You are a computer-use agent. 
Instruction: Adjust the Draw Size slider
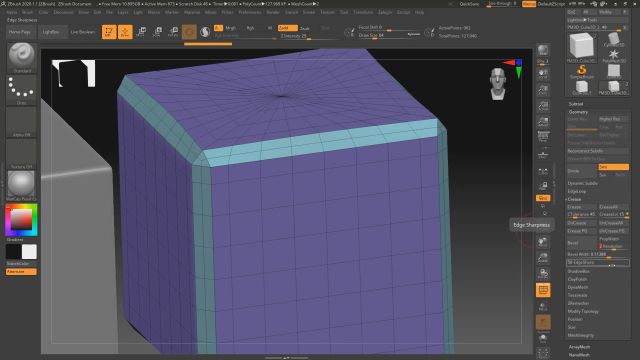pyautogui.click(x=389, y=36)
